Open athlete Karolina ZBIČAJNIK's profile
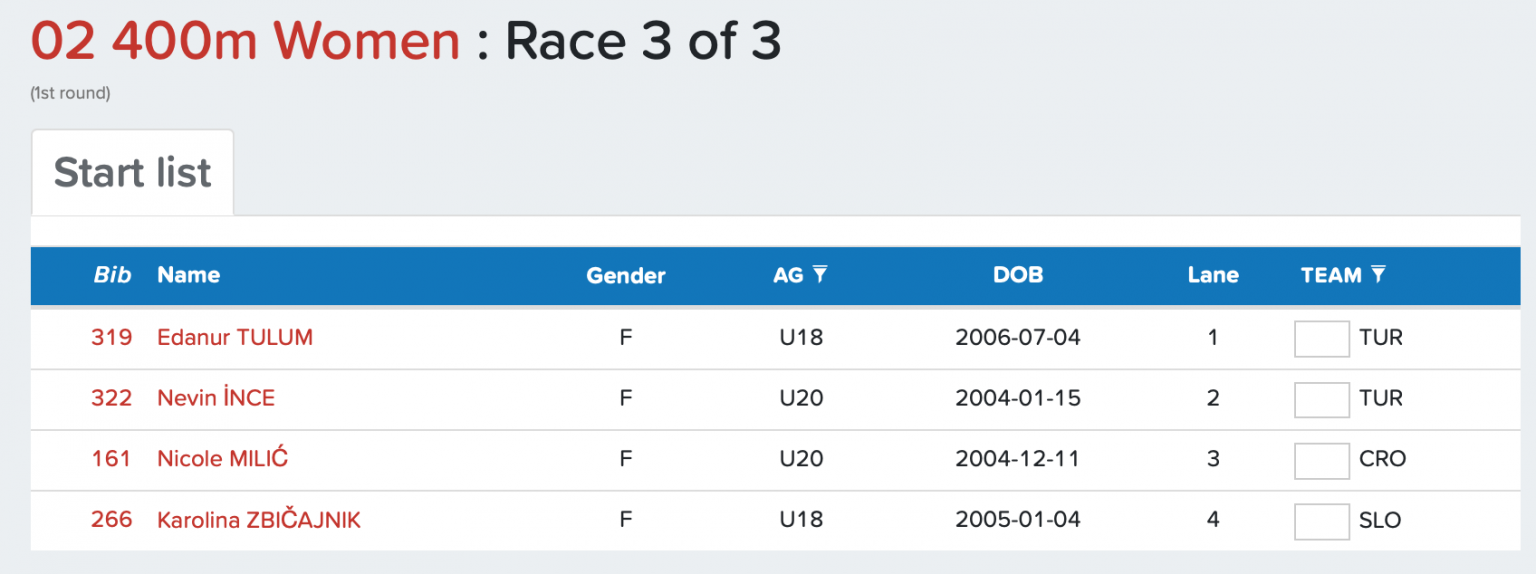The width and height of the screenshot is (1536, 574). [x=259, y=520]
